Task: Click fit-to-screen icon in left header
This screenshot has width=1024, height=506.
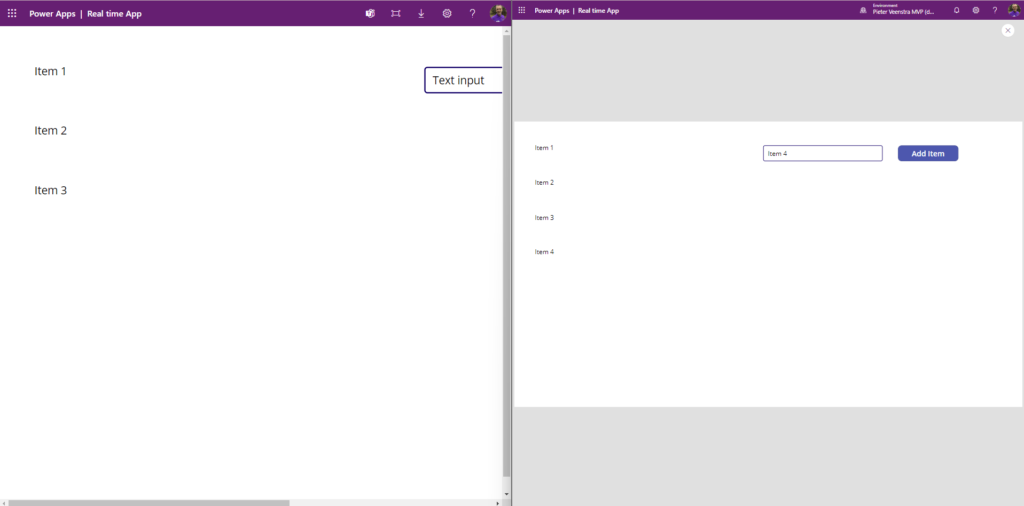Action: coord(395,13)
